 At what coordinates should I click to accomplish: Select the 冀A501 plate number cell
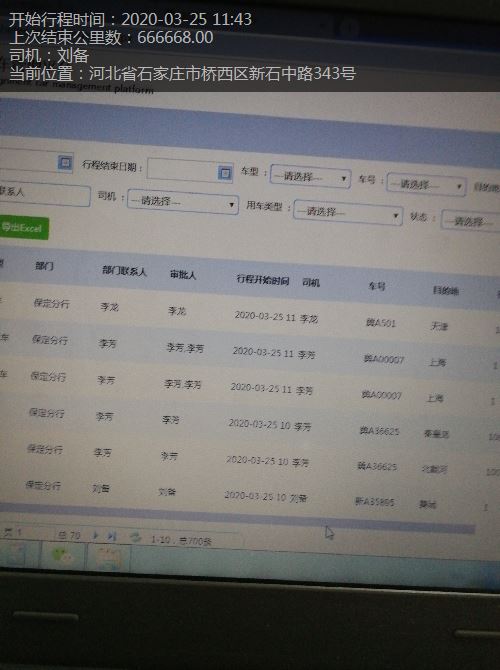(x=381, y=323)
